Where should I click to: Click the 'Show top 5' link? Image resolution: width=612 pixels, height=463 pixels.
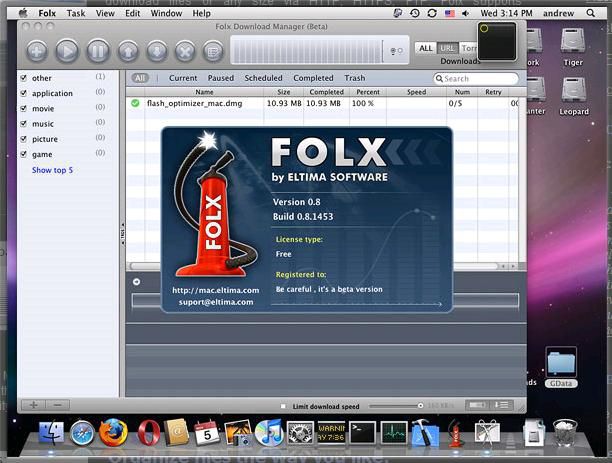[52, 170]
